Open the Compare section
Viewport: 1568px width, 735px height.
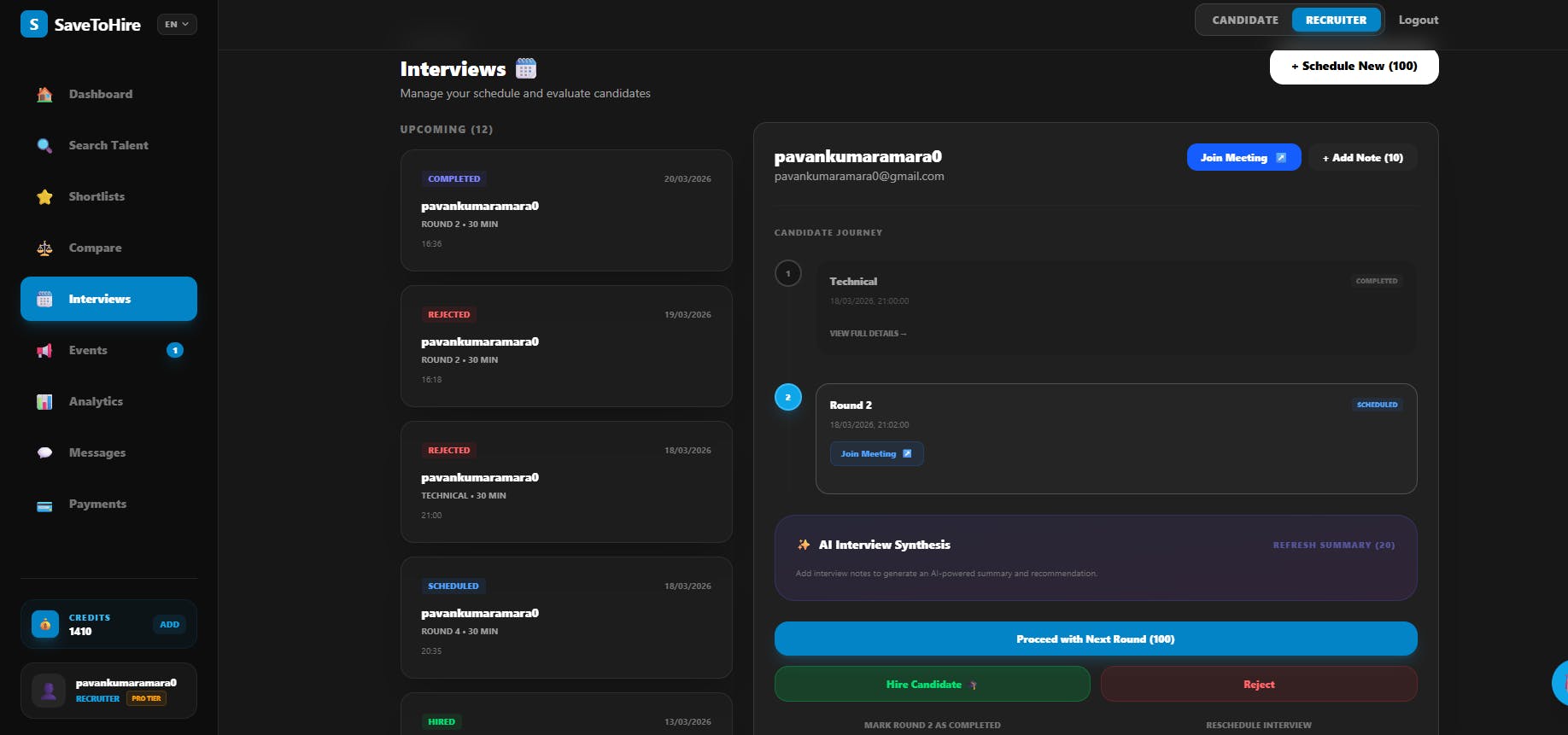pos(108,248)
